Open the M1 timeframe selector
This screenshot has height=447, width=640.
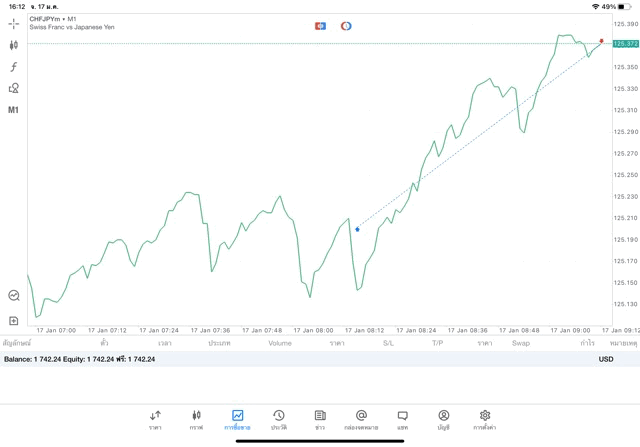point(14,110)
